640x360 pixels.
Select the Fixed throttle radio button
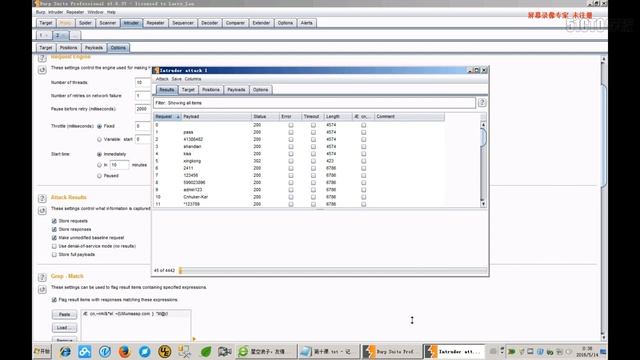coord(99,127)
